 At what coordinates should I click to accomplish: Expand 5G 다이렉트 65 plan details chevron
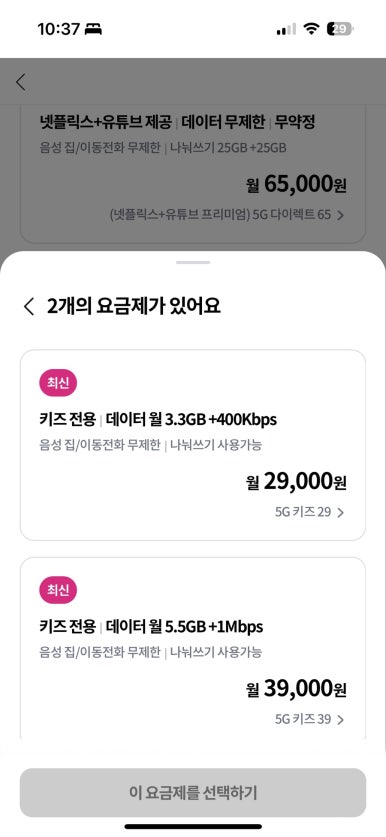click(x=341, y=216)
